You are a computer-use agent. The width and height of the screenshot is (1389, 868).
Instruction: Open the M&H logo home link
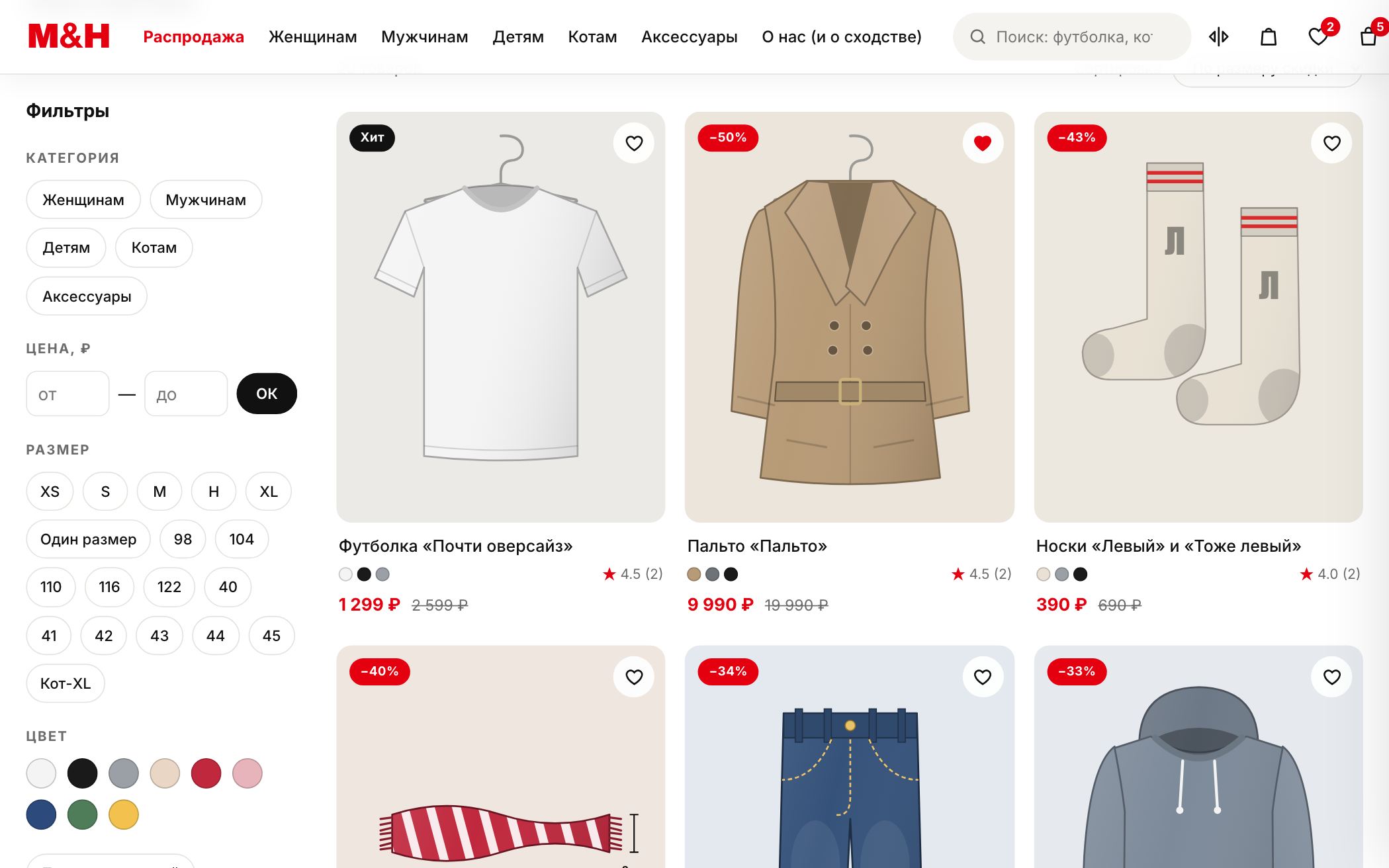click(69, 36)
